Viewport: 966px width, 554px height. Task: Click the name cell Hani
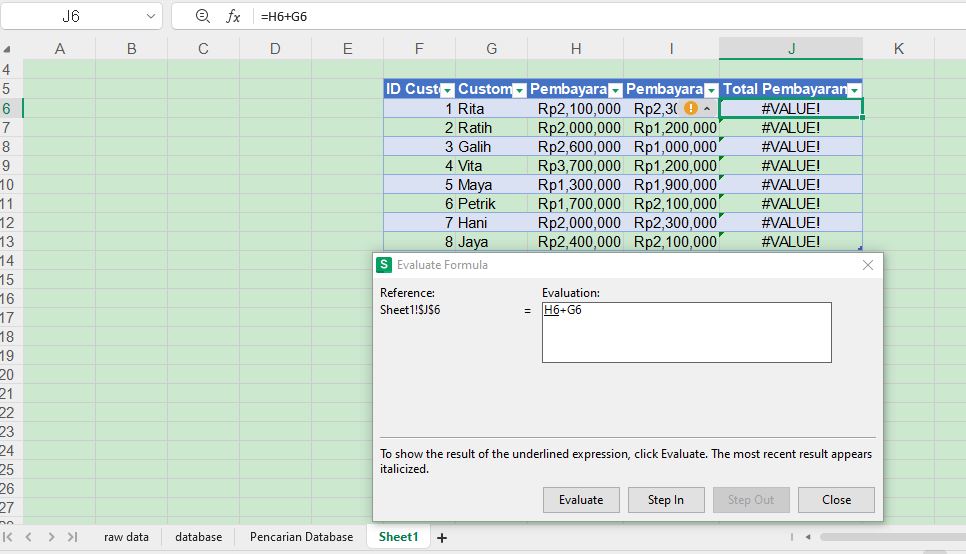492,222
